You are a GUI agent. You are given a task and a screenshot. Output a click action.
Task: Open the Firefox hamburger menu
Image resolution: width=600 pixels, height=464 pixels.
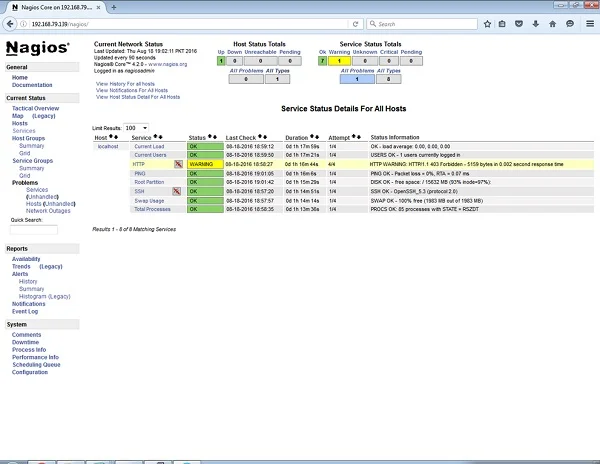pos(590,24)
